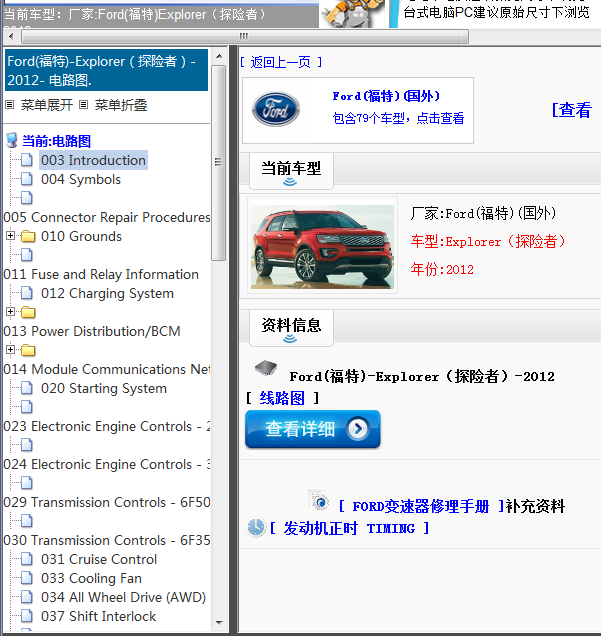Open 031 Cruise Control
This screenshot has width=601, height=636.
tap(99, 559)
